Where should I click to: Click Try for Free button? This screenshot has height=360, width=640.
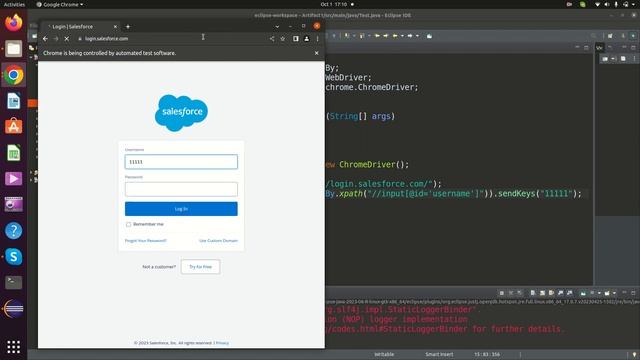[x=200, y=267]
